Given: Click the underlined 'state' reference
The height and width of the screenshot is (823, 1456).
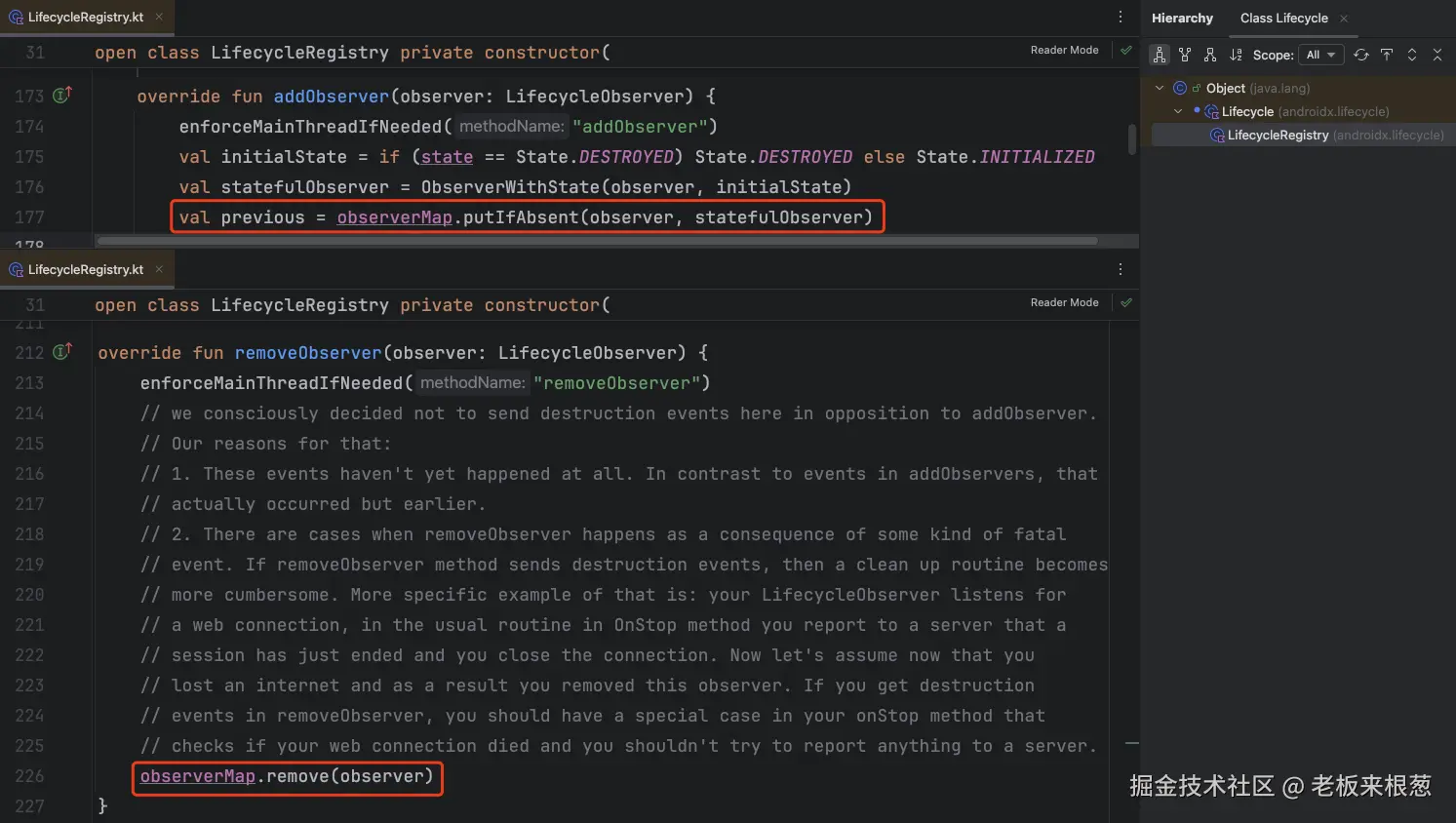Looking at the screenshot, I should pos(447,156).
